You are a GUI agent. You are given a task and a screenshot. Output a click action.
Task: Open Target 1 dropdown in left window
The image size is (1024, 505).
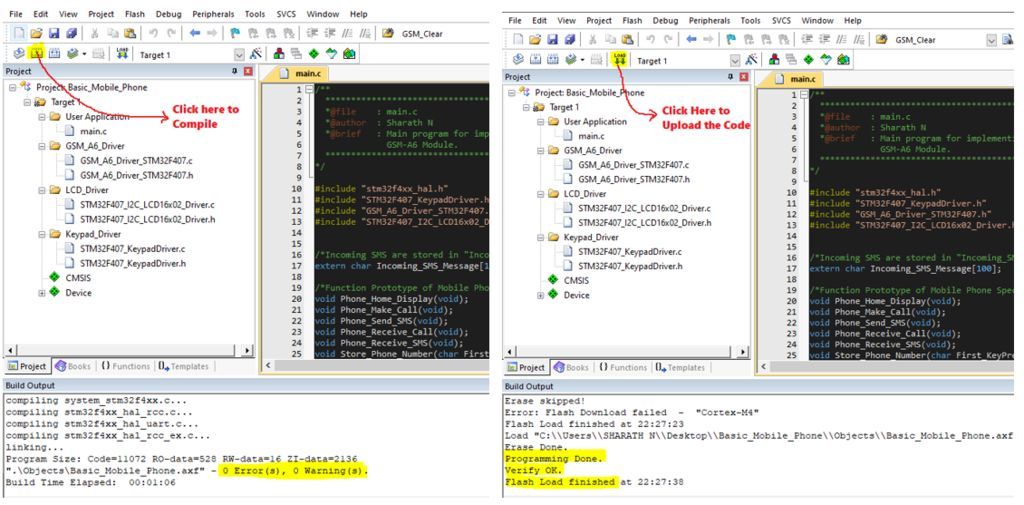(x=238, y=55)
